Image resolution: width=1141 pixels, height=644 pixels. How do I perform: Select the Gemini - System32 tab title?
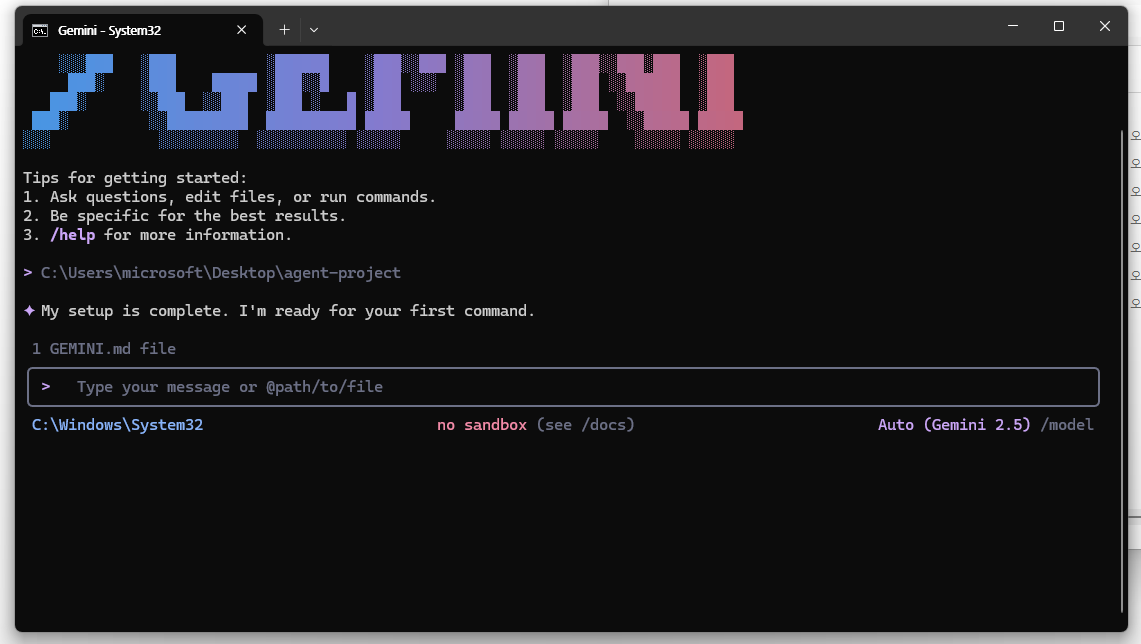(x=109, y=30)
